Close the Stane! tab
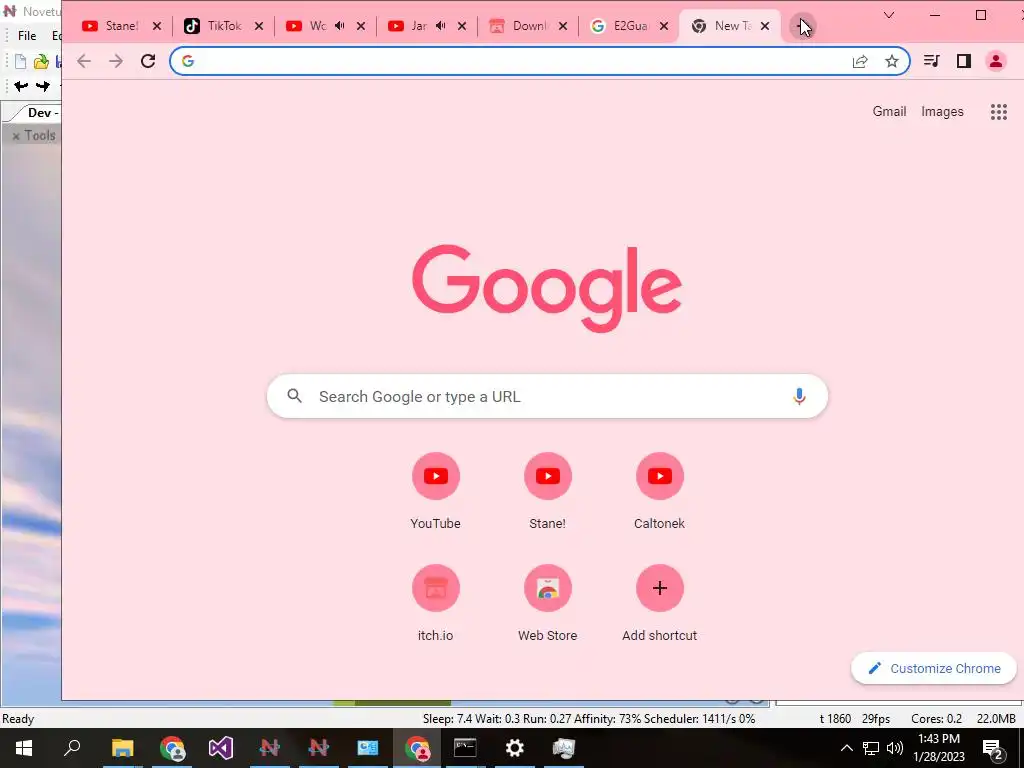The image size is (1024, 768). pos(157,26)
